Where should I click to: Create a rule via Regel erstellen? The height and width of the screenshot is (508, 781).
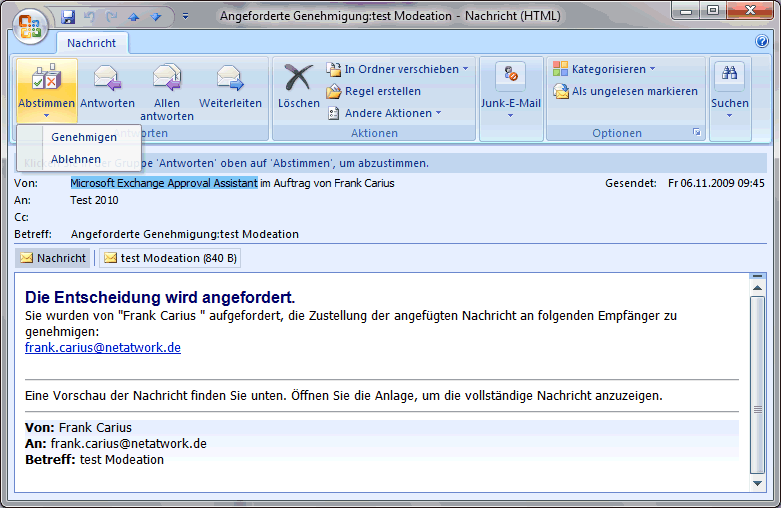click(x=374, y=91)
